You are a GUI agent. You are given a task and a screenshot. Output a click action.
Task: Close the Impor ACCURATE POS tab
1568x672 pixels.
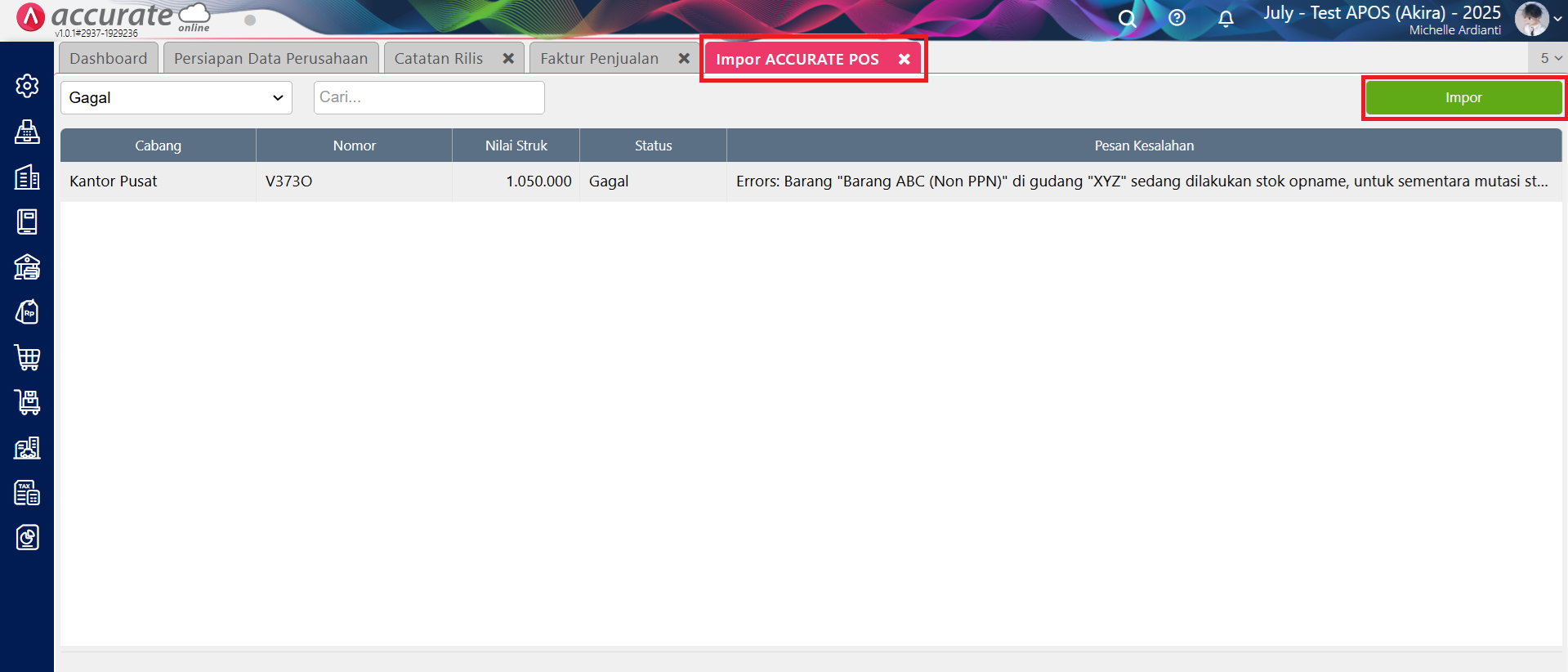(x=904, y=59)
